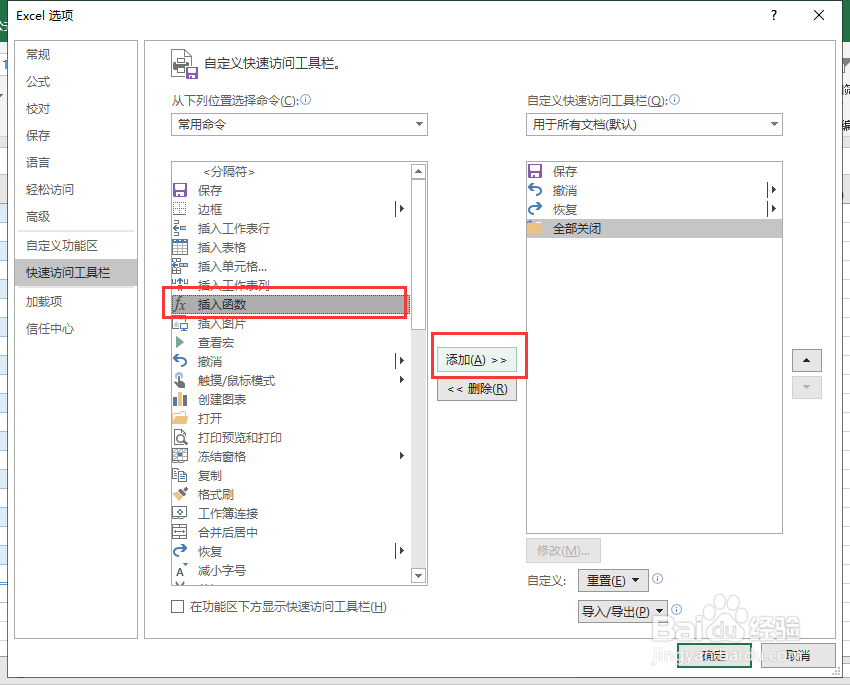Click info icon beside Choose commands label
Screen dimensions: 850x685
point(306,100)
